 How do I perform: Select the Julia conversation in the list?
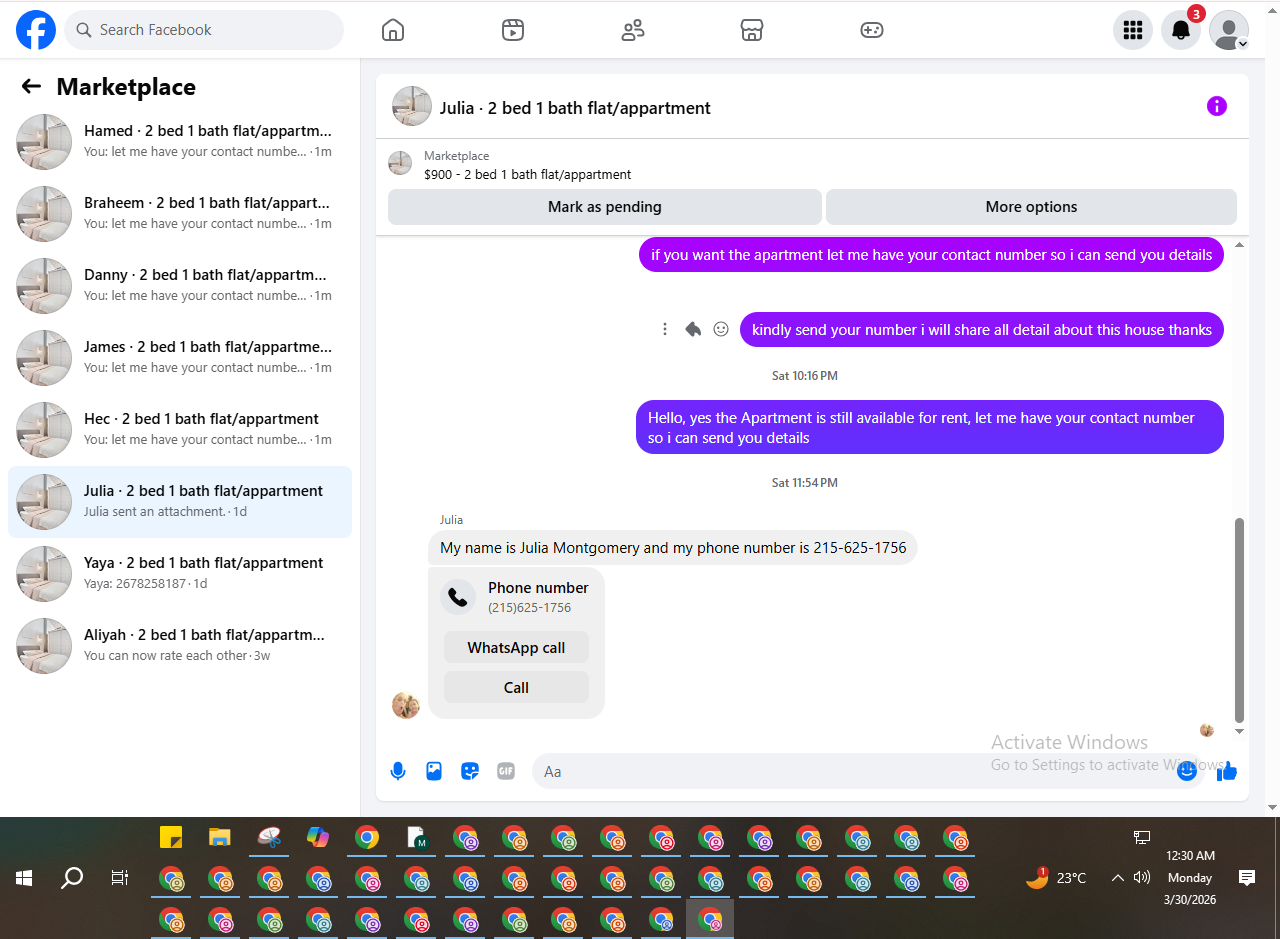[x=180, y=502]
